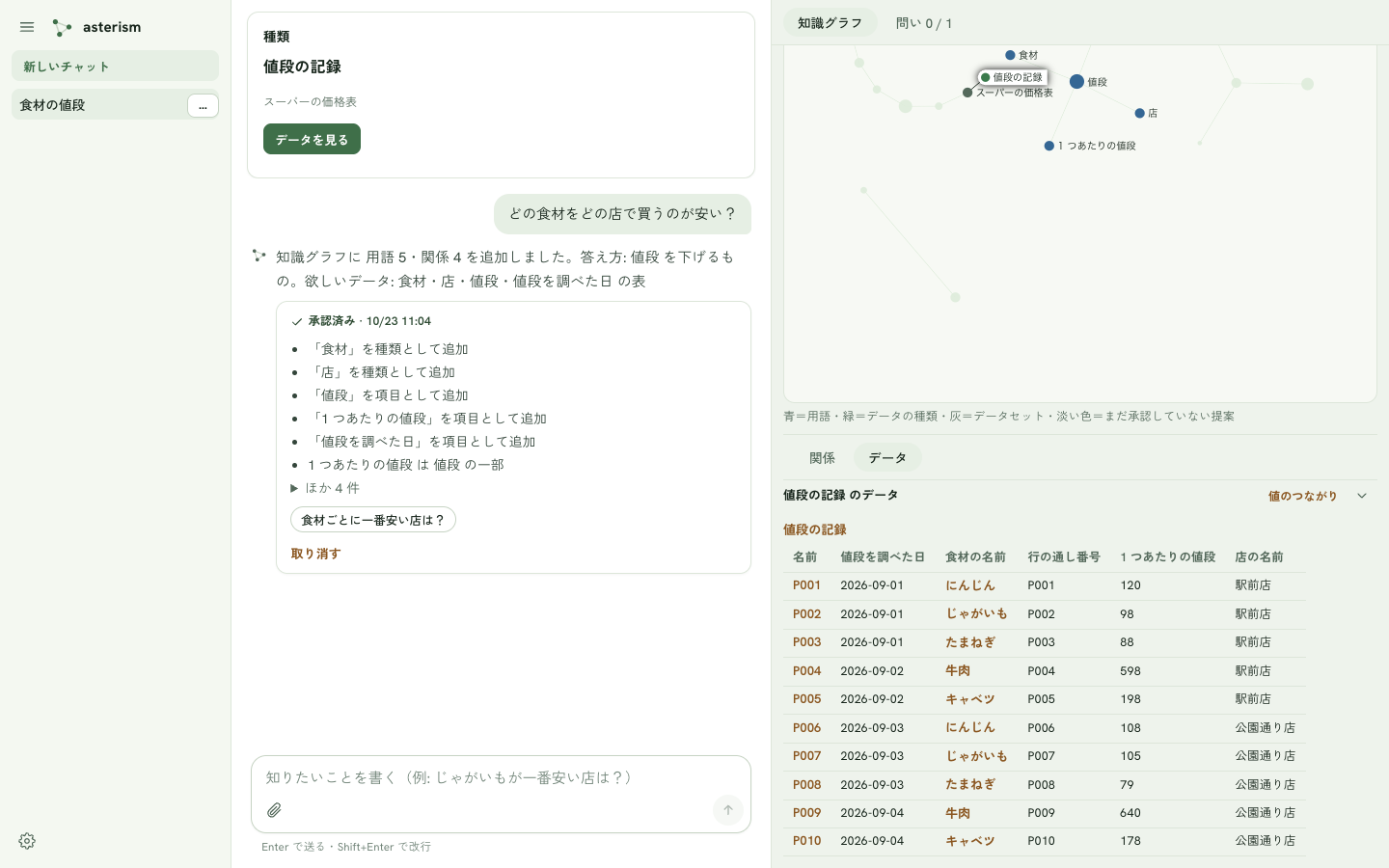Click the 1 つあたりの値段 column header

point(1167,556)
